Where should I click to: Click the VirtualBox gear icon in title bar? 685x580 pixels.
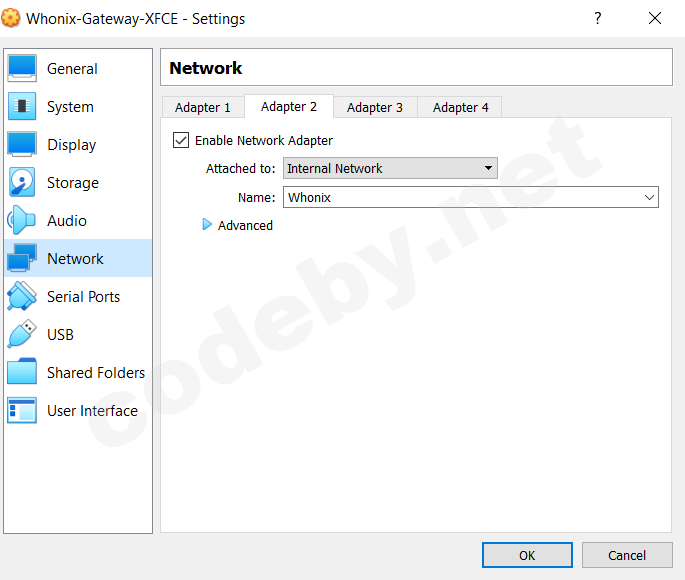click(10, 18)
